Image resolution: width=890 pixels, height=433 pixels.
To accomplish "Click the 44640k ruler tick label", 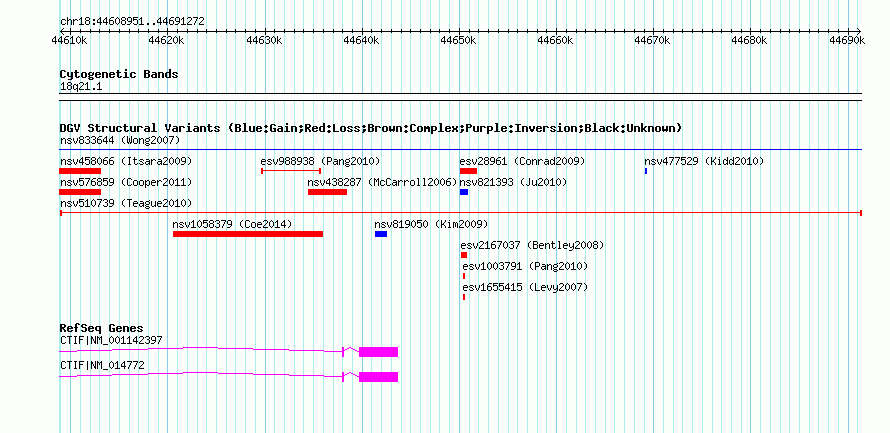I will pyautogui.click(x=361, y=40).
